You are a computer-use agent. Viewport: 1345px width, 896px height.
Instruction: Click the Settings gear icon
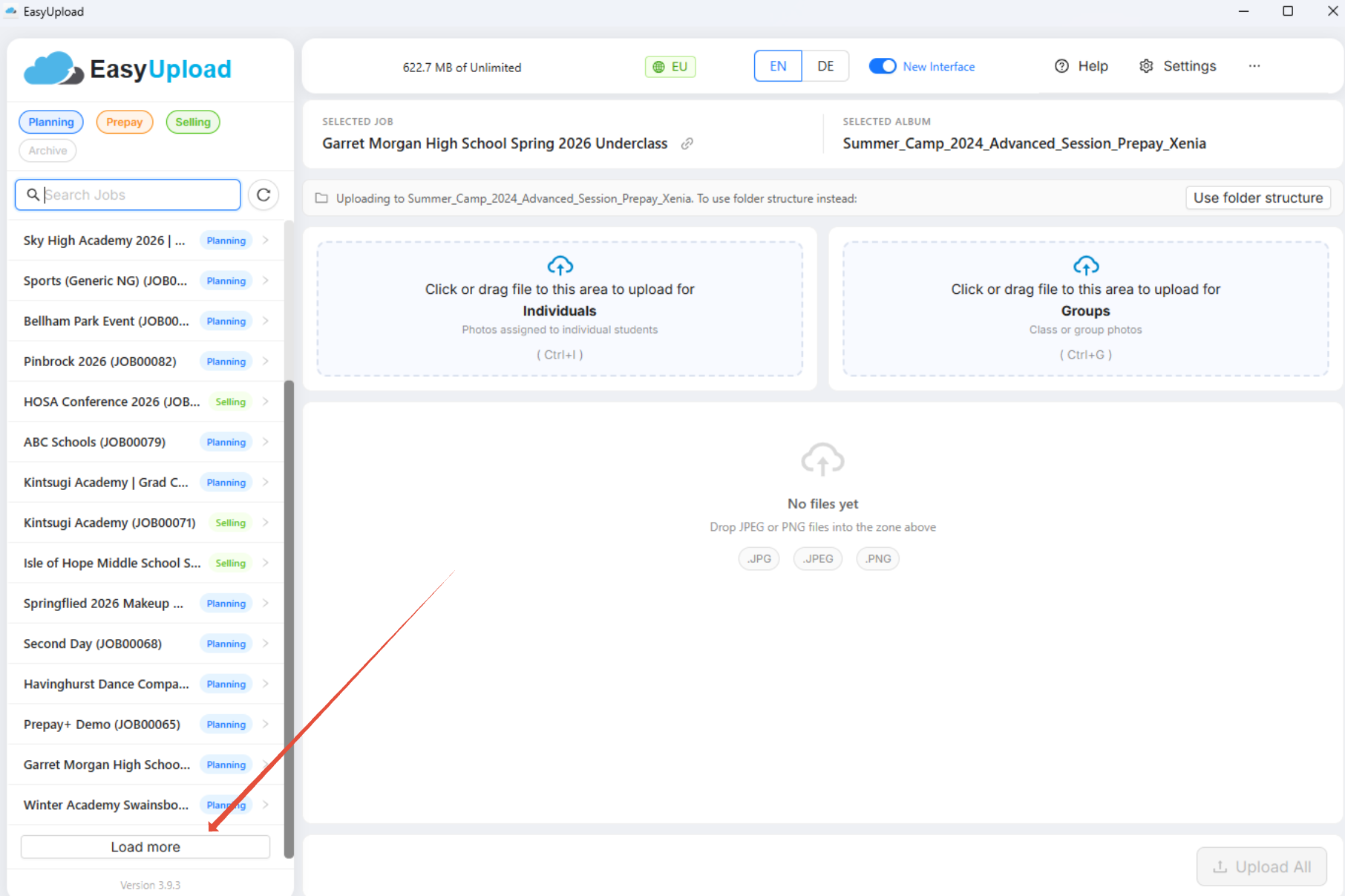click(1146, 66)
